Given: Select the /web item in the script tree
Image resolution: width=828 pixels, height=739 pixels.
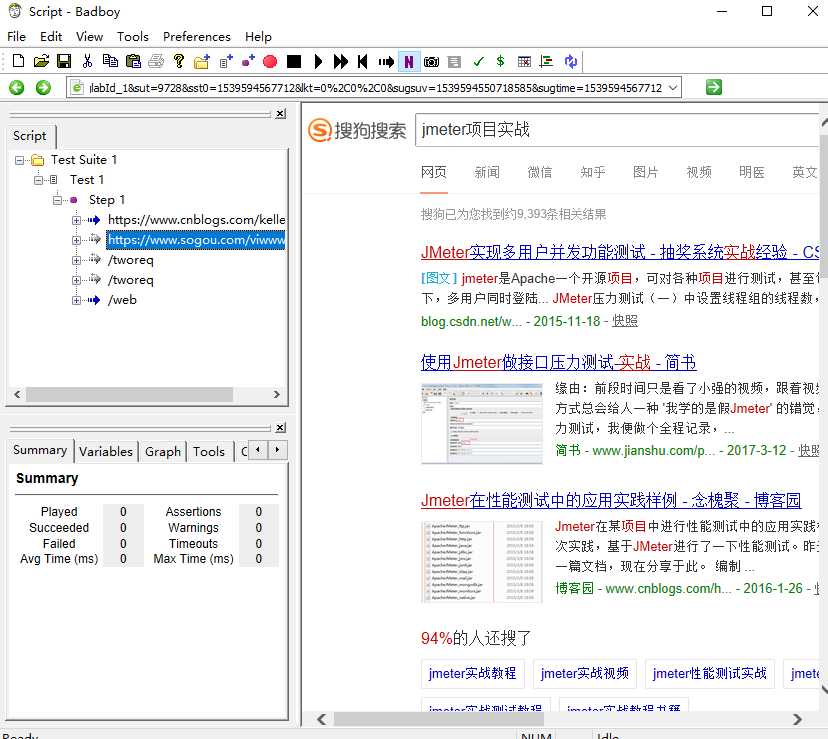Looking at the screenshot, I should pos(122,300).
